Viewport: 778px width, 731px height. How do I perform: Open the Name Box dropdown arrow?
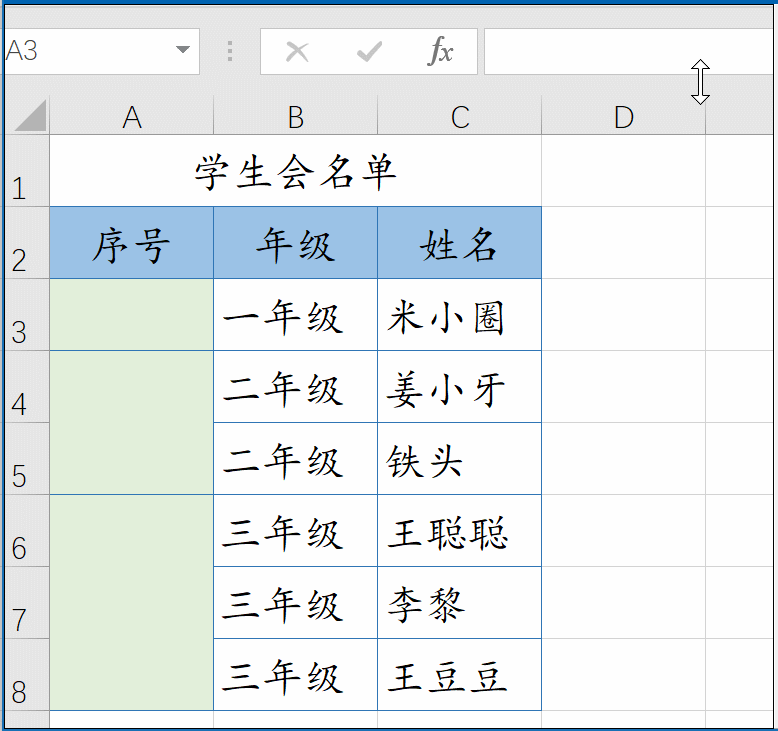tap(183, 50)
